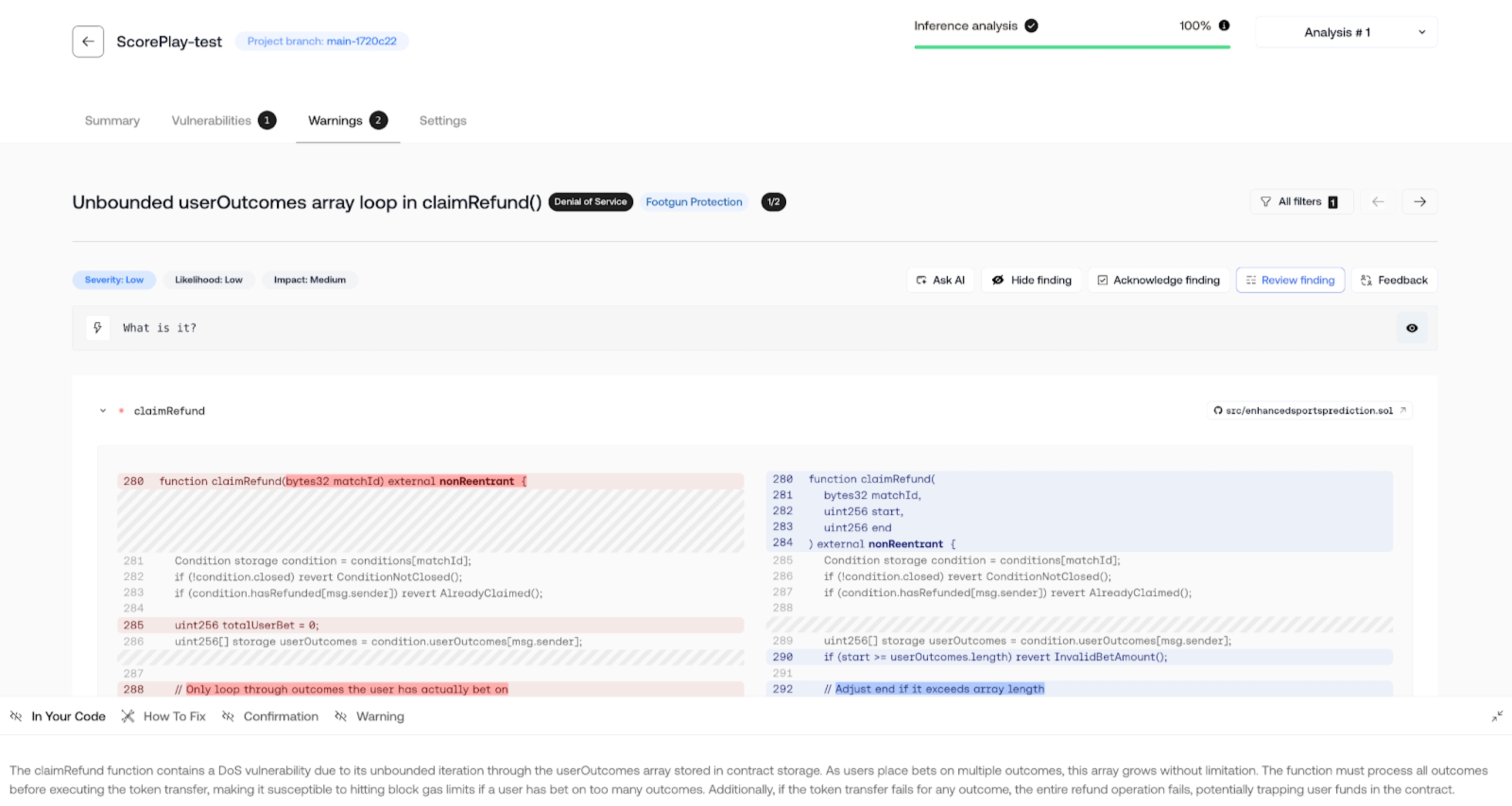Go back with the arrow button beside ScorePlay-test
This screenshot has width=1512, height=806.
pos(88,41)
